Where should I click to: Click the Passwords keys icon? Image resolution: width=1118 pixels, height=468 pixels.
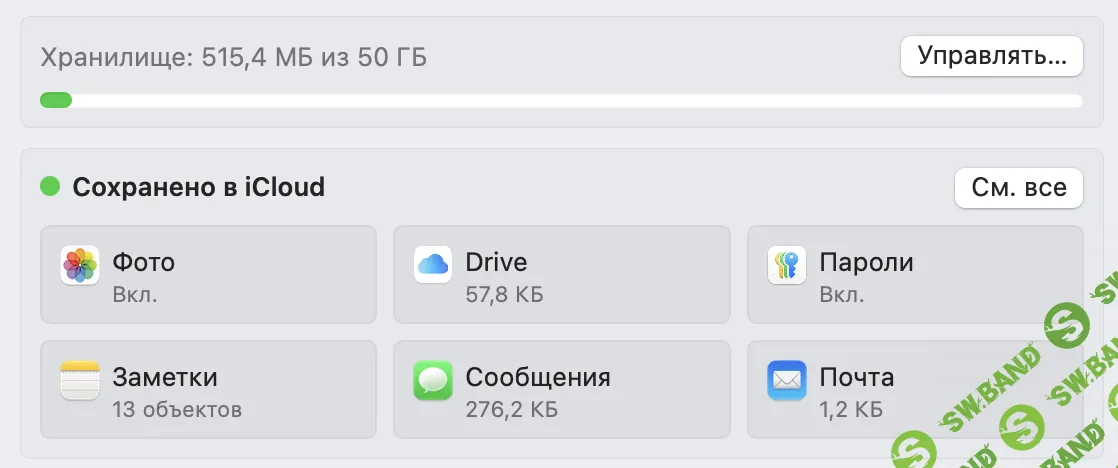(786, 266)
